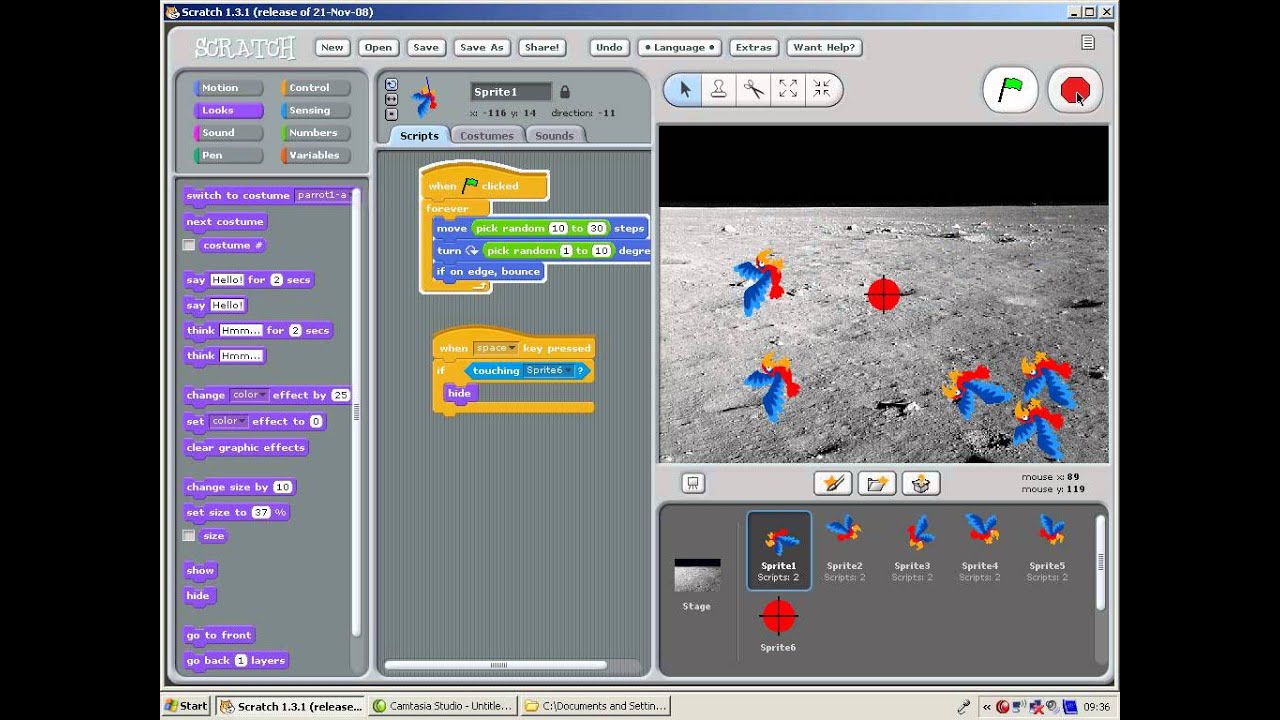Select the Sound block category
This screenshot has height=720, width=1280.
229,133
